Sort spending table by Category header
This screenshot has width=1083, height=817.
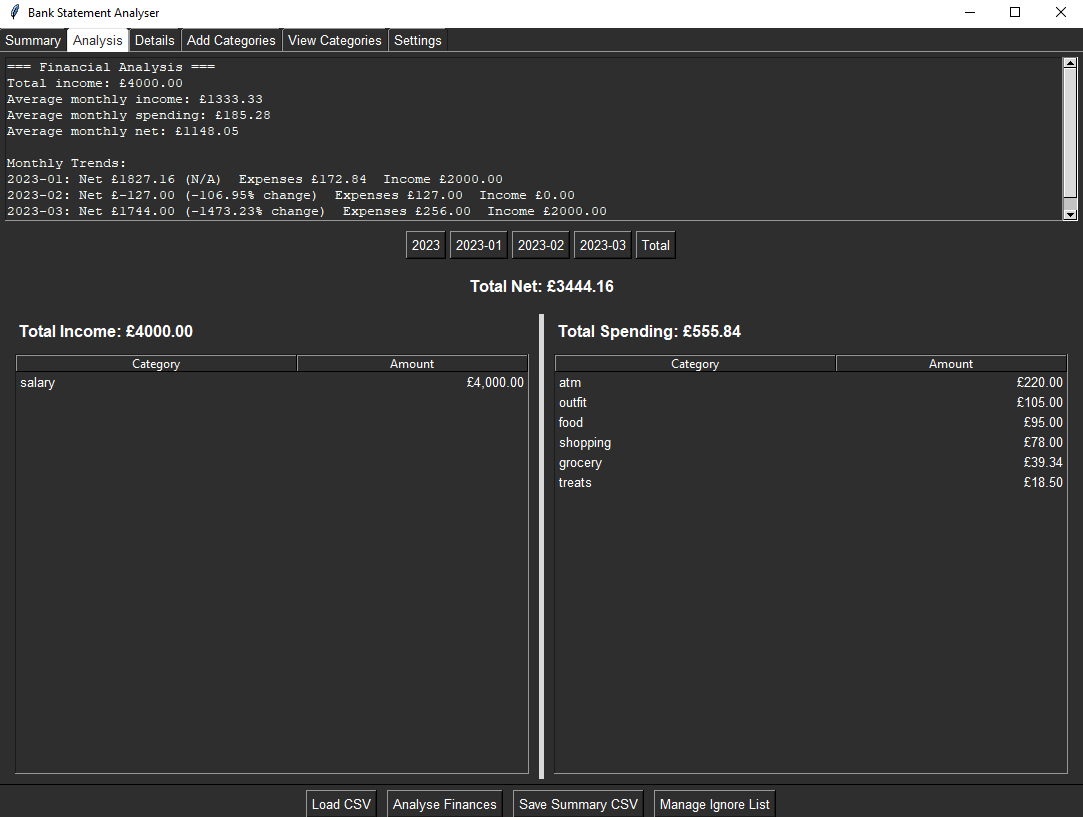(x=695, y=364)
